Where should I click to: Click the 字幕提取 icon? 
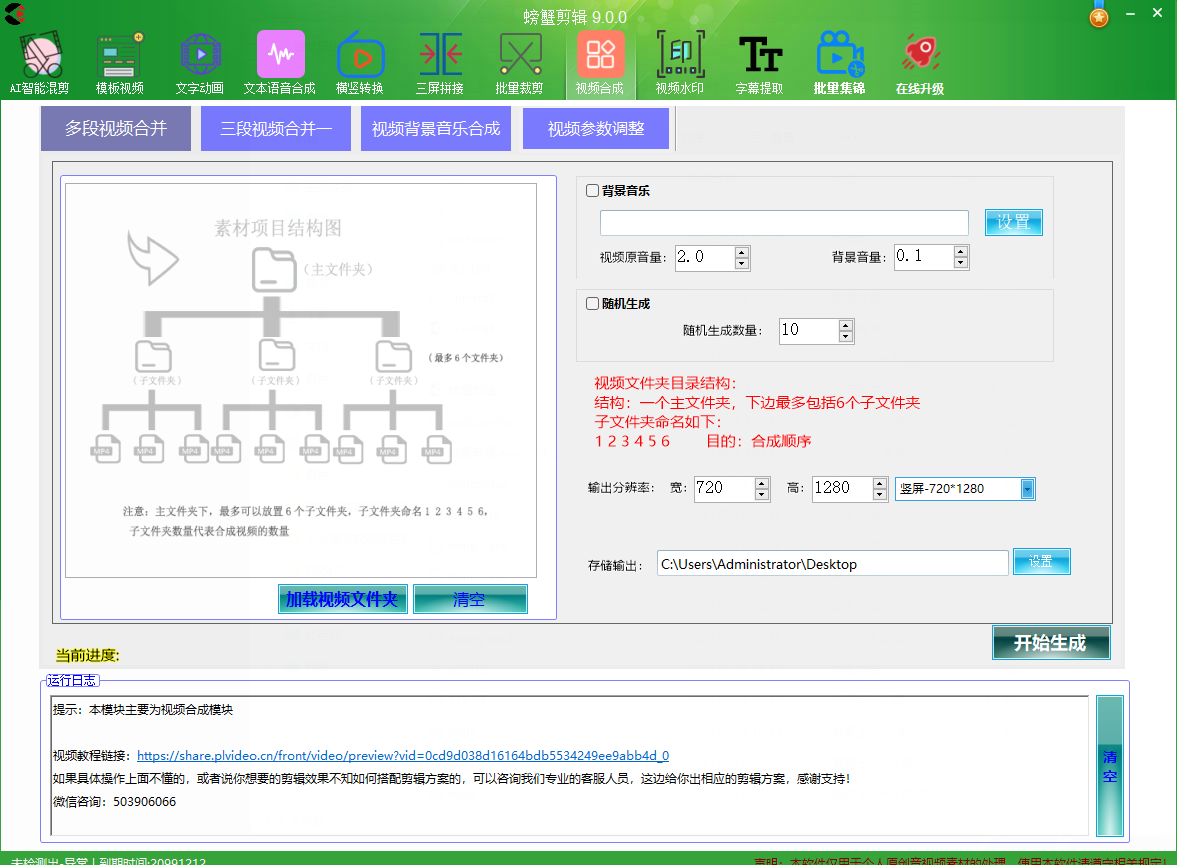[x=760, y=61]
